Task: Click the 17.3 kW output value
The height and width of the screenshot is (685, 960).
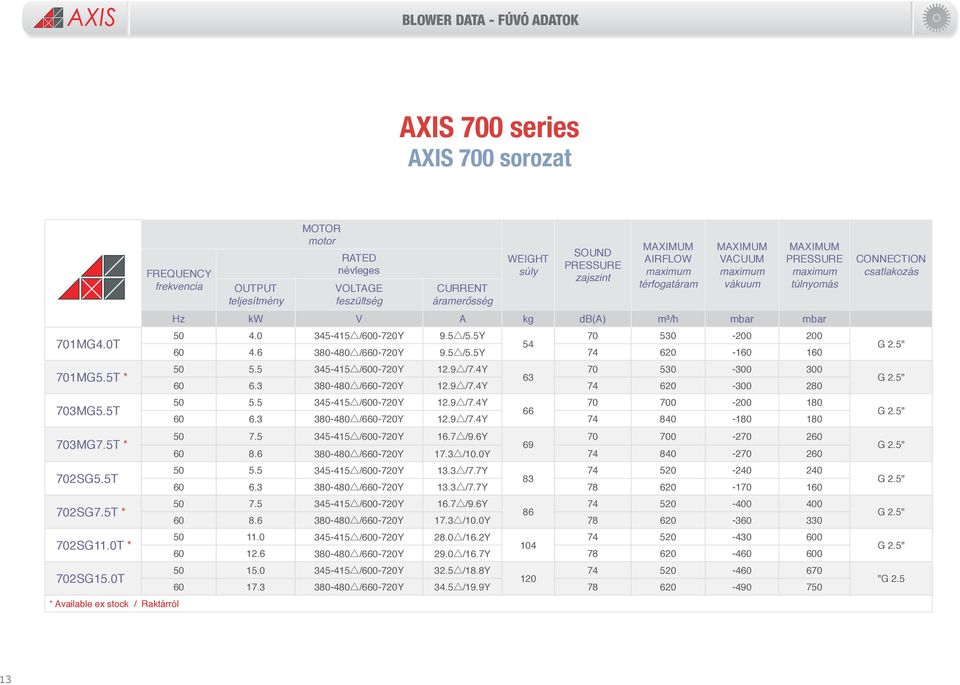Action: pyautogui.click(x=255, y=587)
